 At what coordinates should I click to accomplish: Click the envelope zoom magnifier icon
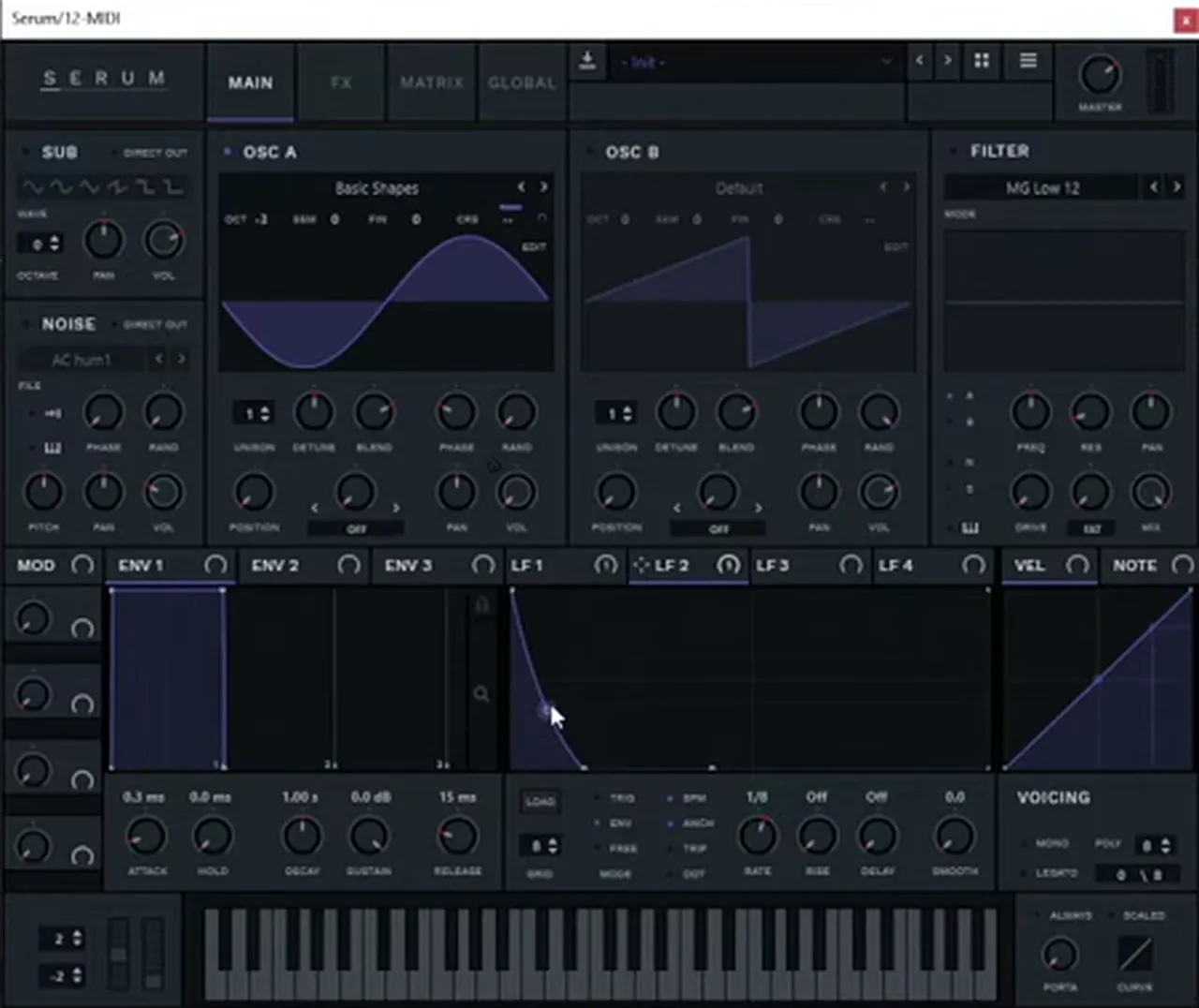click(481, 694)
